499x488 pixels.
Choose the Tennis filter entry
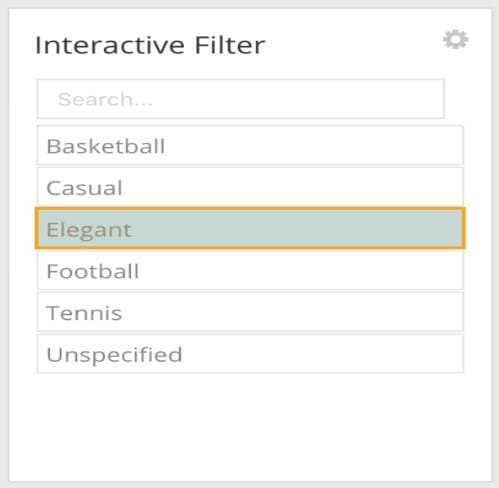(x=250, y=312)
